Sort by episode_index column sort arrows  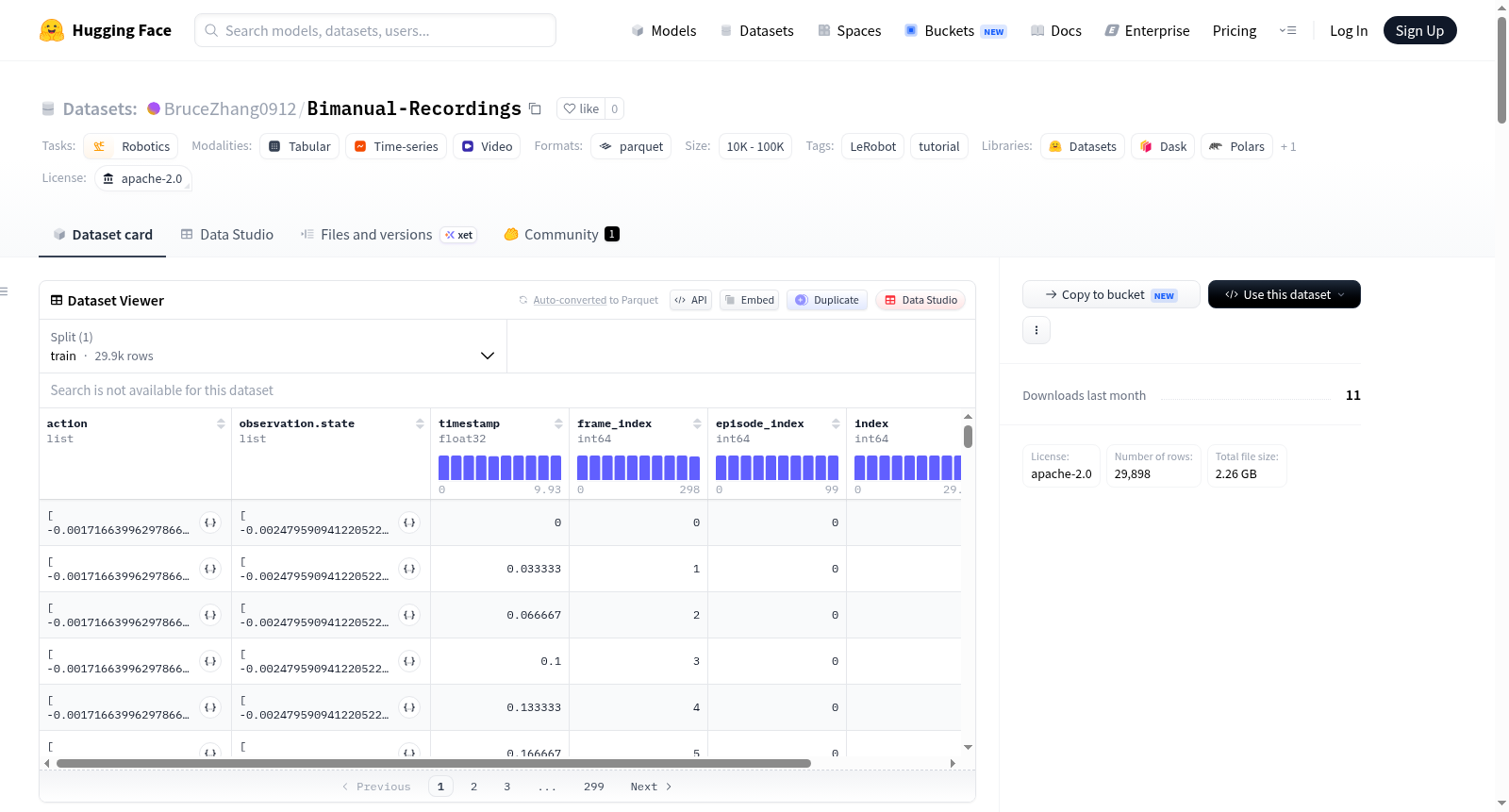[x=836, y=424]
